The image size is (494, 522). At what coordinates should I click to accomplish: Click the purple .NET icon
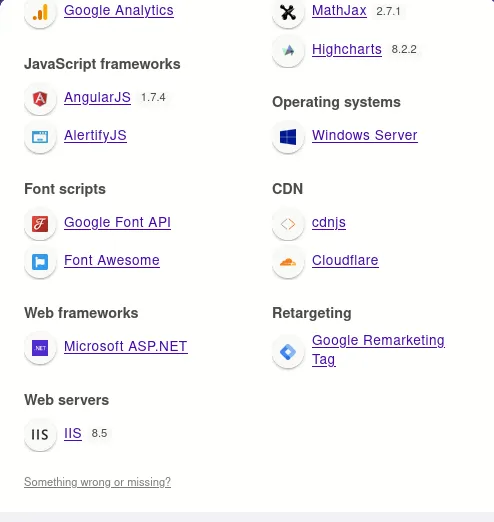[40, 348]
